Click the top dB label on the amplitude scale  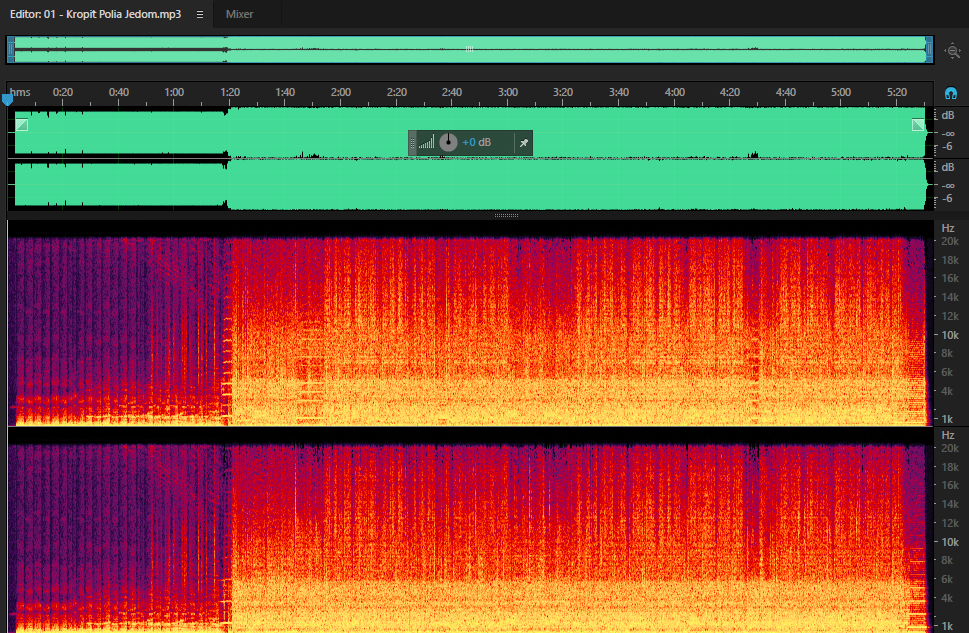[x=948, y=115]
